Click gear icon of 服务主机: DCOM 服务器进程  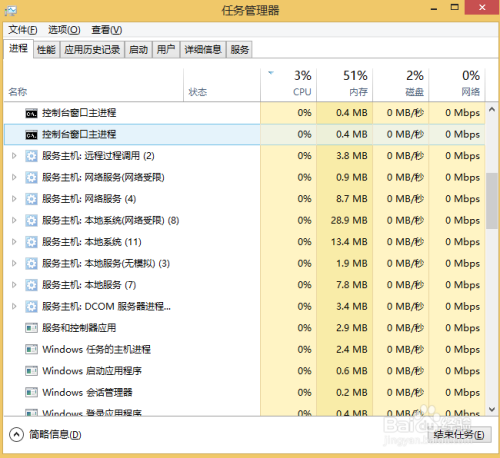tap(31, 307)
